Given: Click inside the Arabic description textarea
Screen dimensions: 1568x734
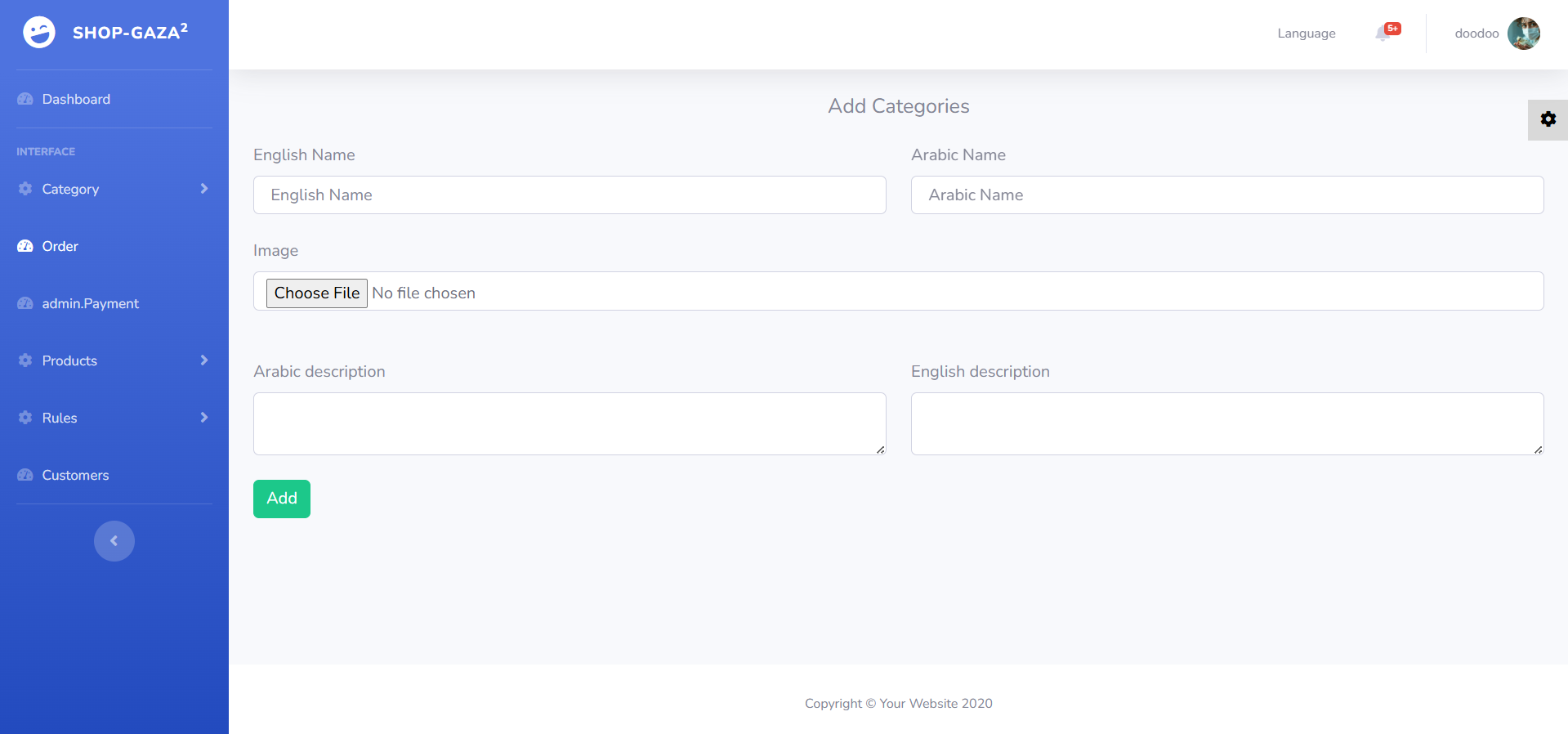Looking at the screenshot, I should point(570,423).
